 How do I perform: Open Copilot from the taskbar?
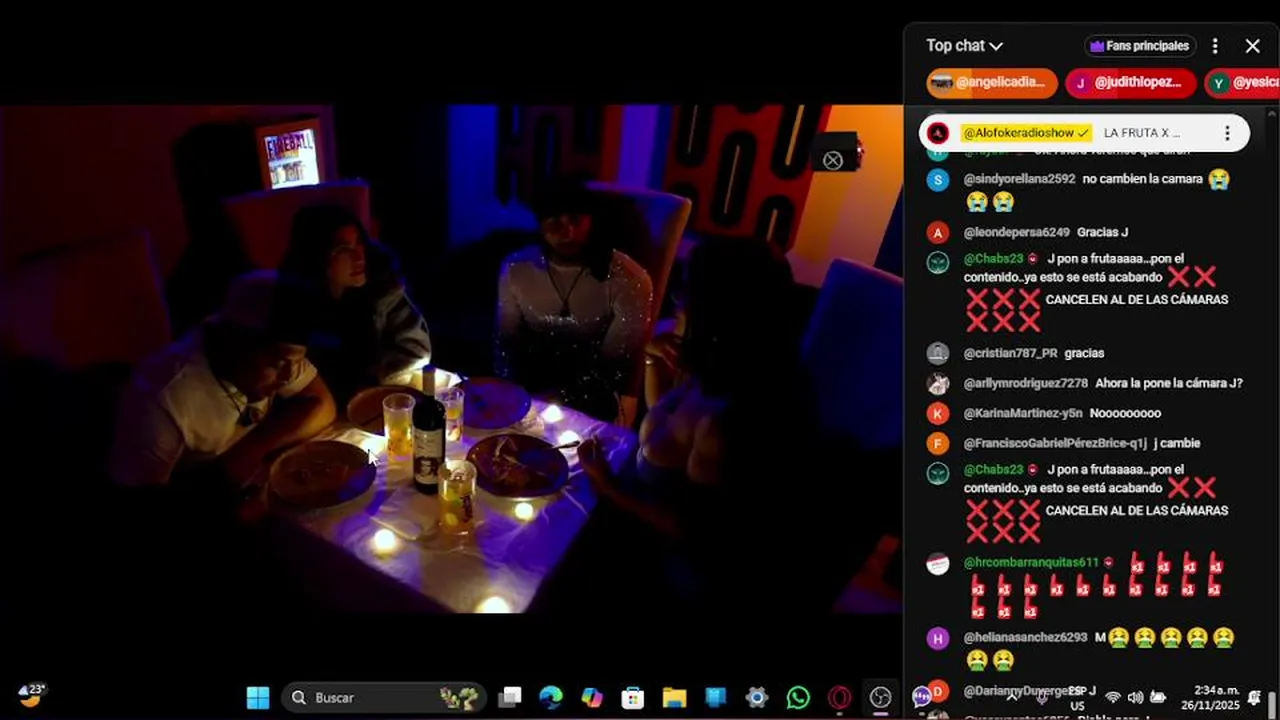point(592,697)
